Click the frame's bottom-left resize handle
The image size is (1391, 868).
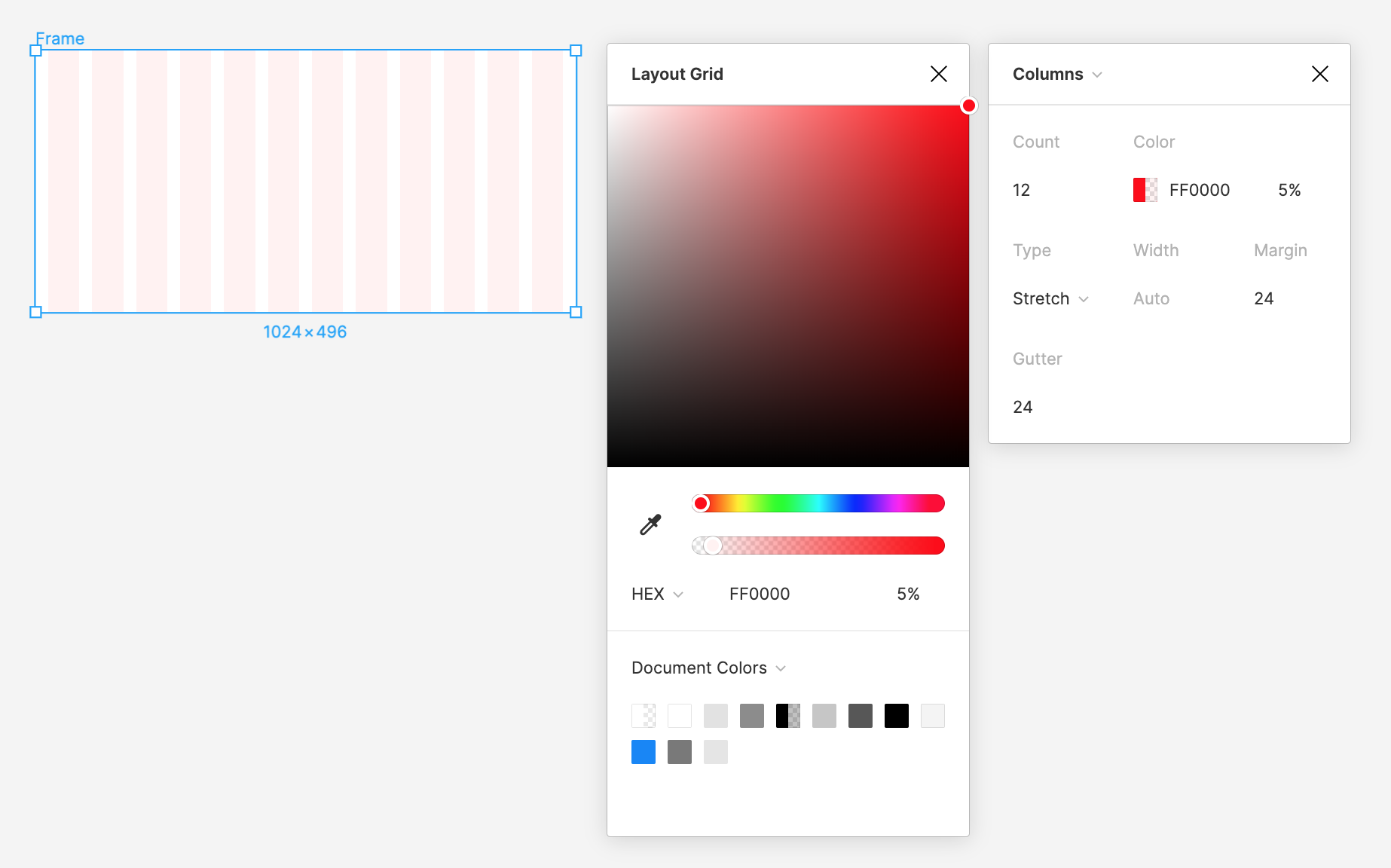[35, 312]
